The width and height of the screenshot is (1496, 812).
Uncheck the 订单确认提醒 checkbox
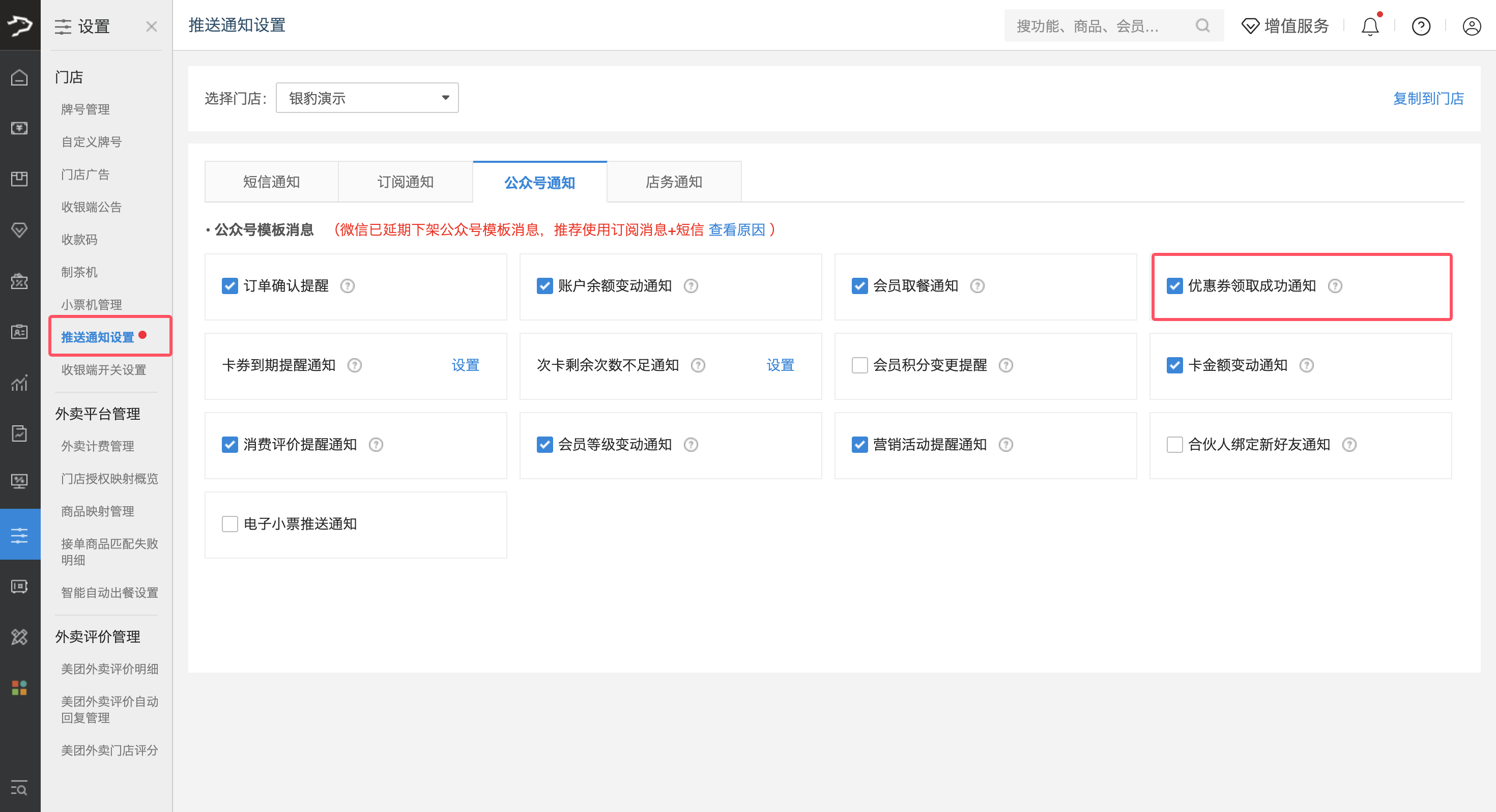(230, 286)
